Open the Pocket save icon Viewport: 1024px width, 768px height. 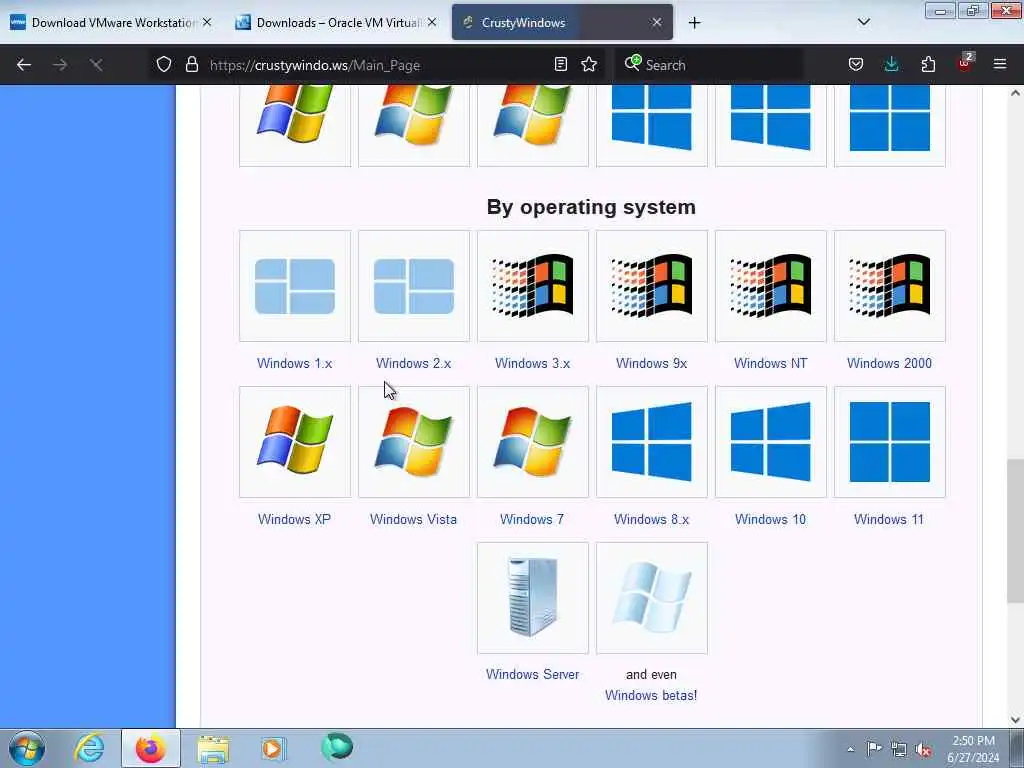point(856,64)
